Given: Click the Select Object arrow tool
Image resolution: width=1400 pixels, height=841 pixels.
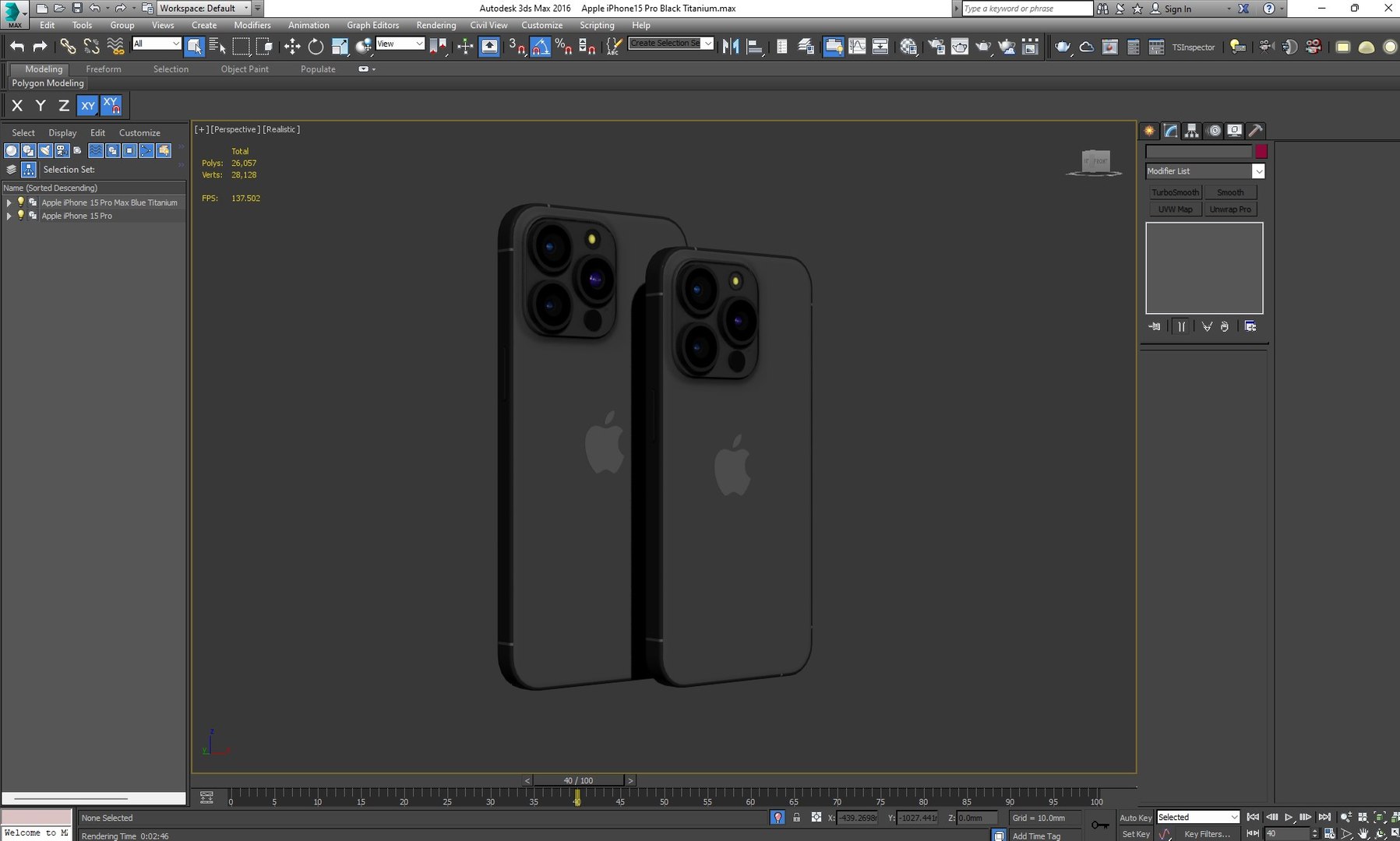Looking at the screenshot, I should (x=195, y=47).
